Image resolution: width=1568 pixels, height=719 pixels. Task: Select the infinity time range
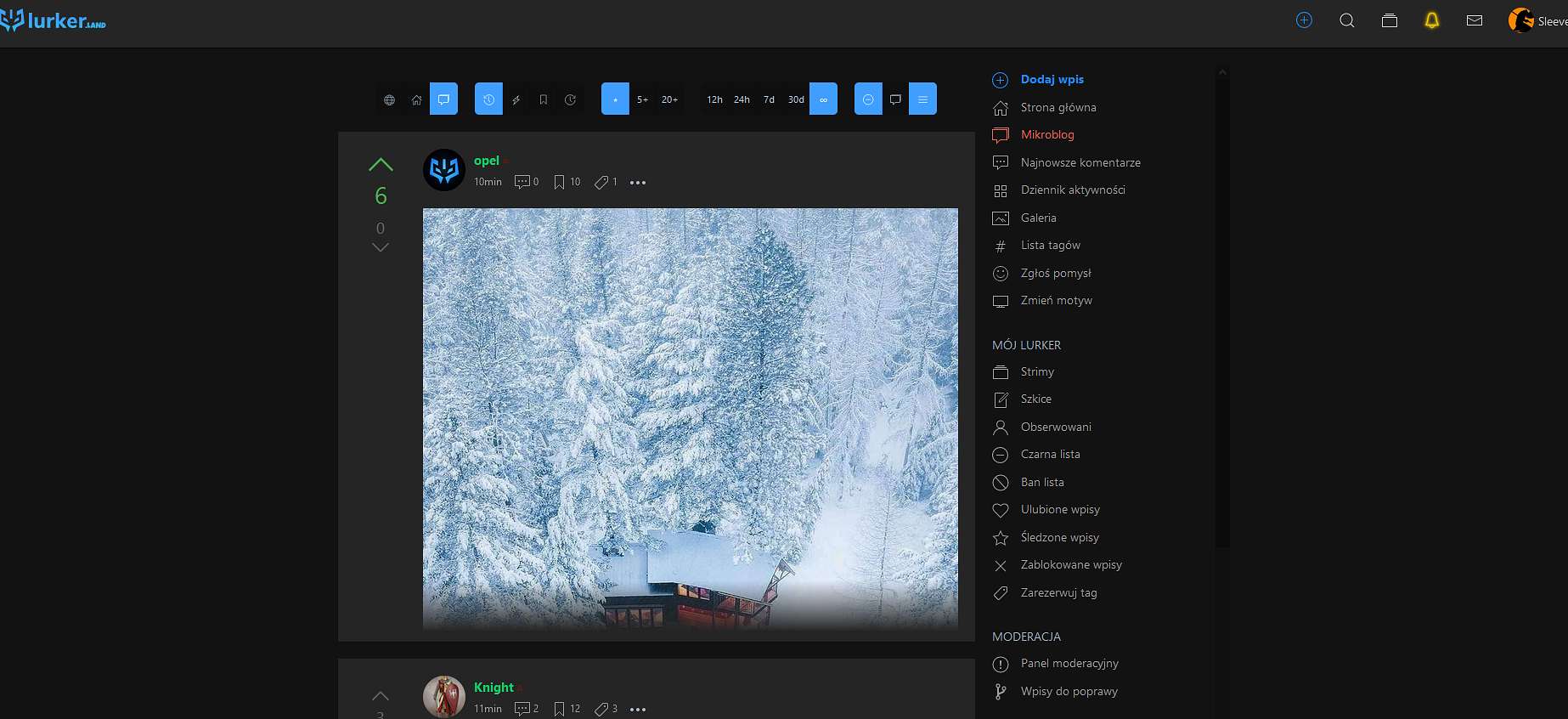click(x=823, y=99)
